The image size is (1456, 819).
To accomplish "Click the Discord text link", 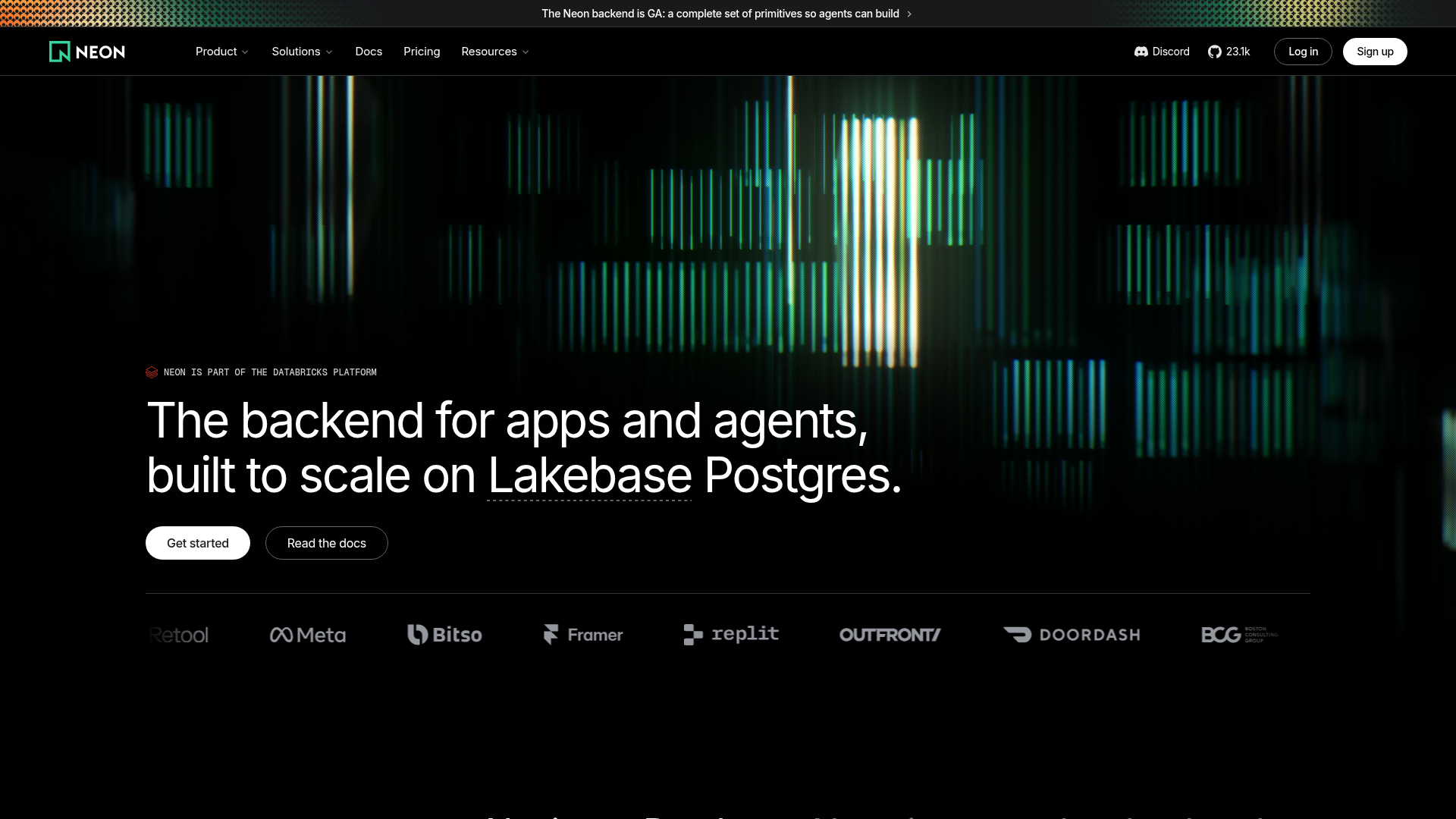I will click(x=1171, y=52).
